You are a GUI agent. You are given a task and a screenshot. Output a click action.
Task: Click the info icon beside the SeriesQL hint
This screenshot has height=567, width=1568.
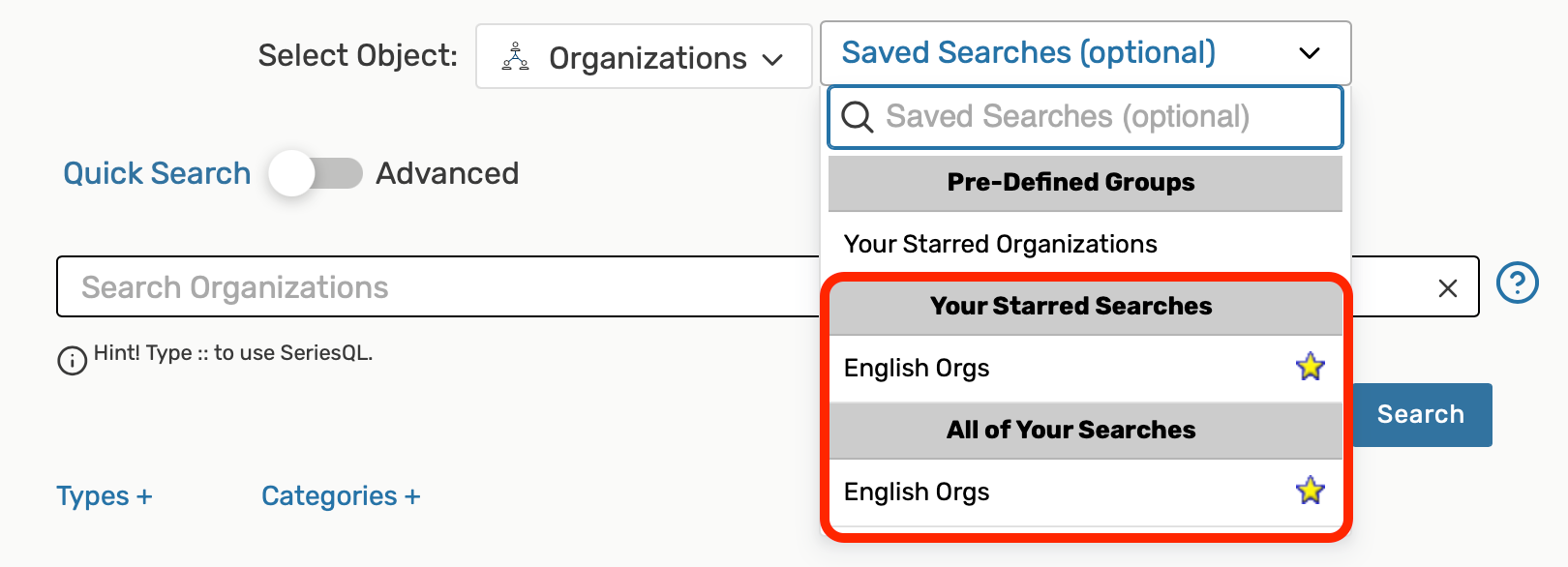click(x=73, y=360)
